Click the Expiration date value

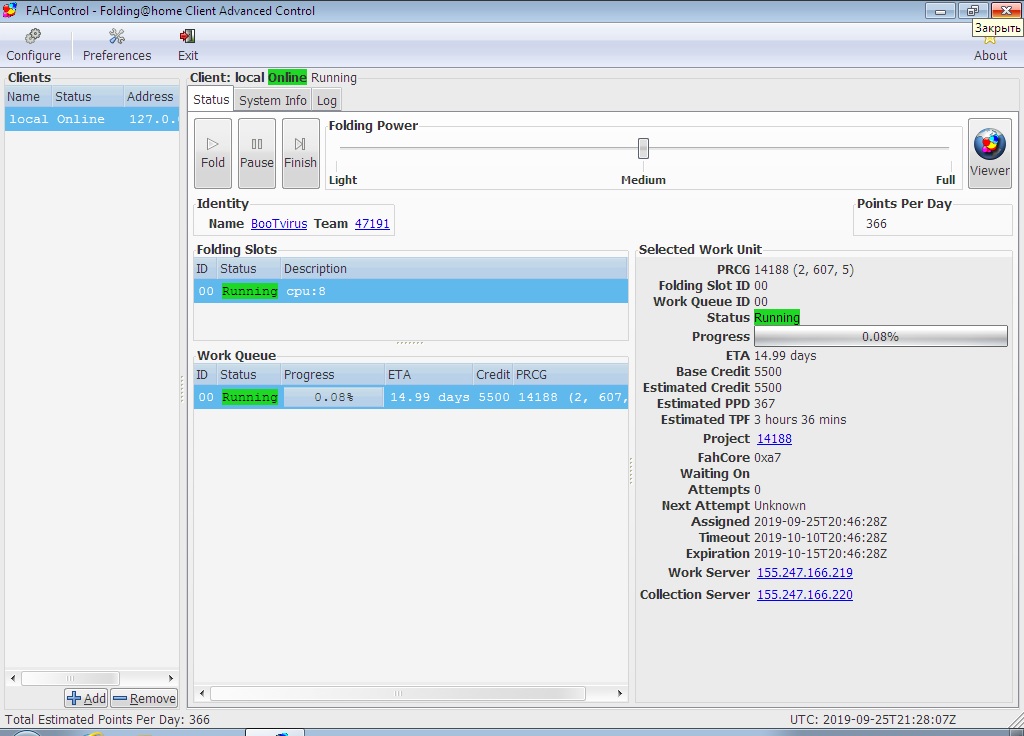point(820,554)
